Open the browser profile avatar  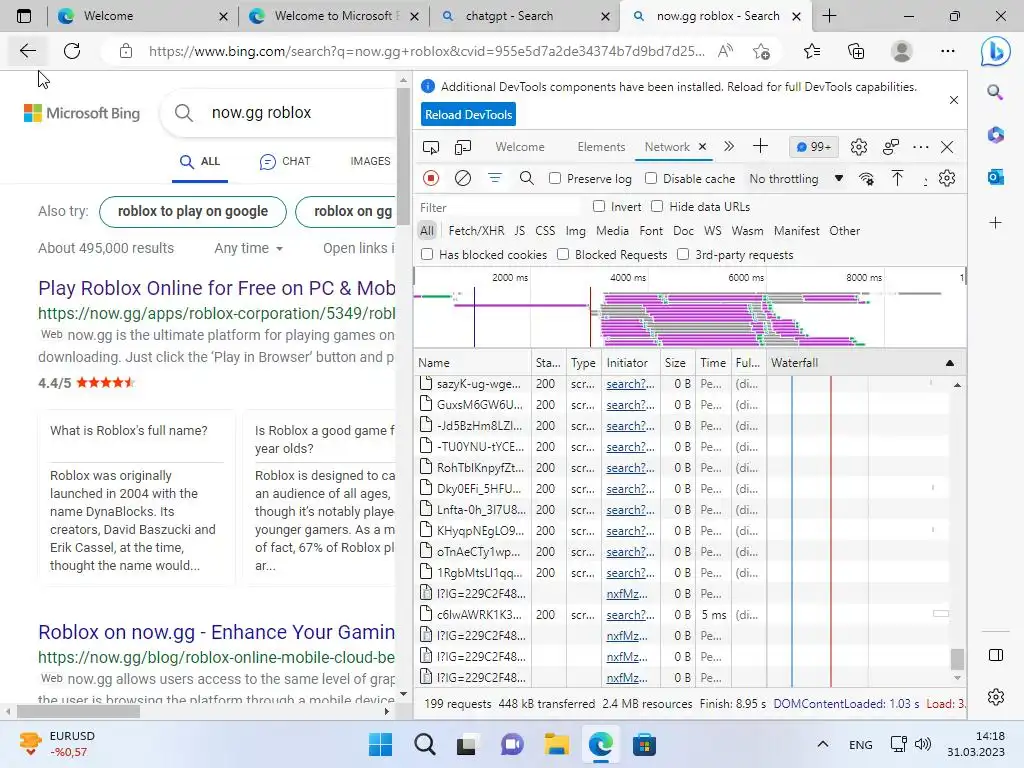(x=902, y=51)
